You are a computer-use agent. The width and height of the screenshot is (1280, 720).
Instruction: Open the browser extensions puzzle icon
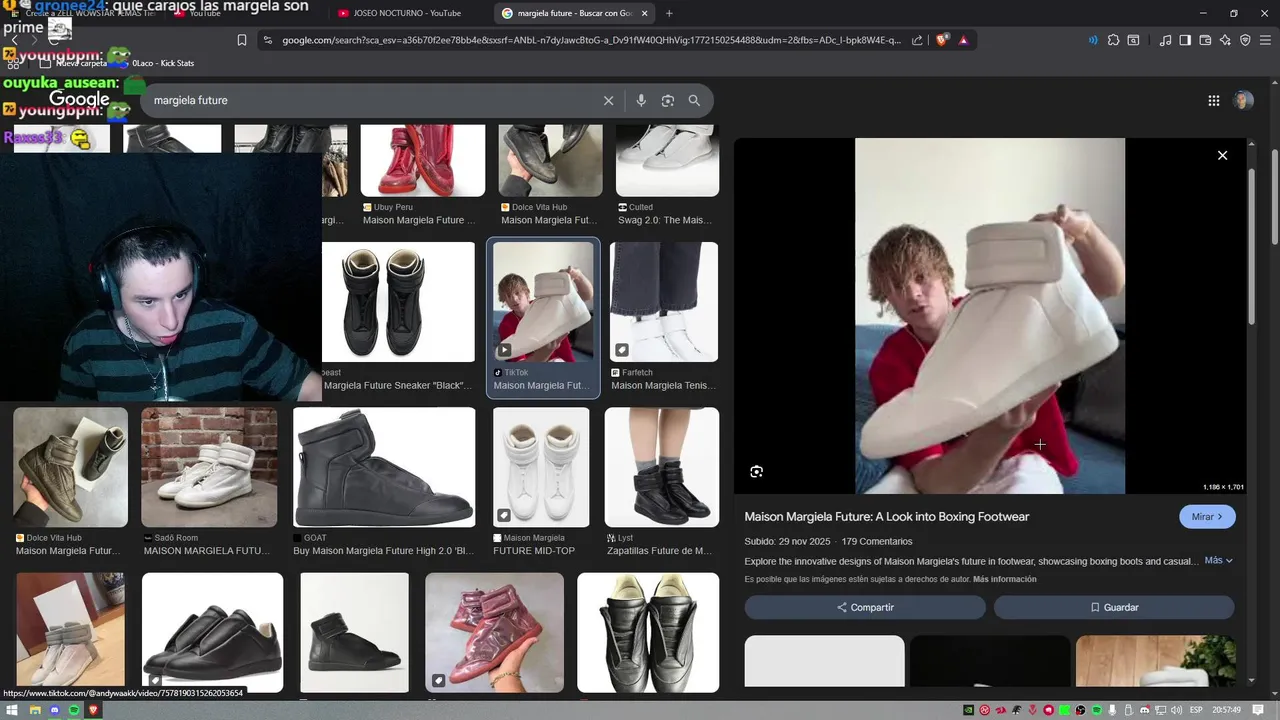point(1113,40)
